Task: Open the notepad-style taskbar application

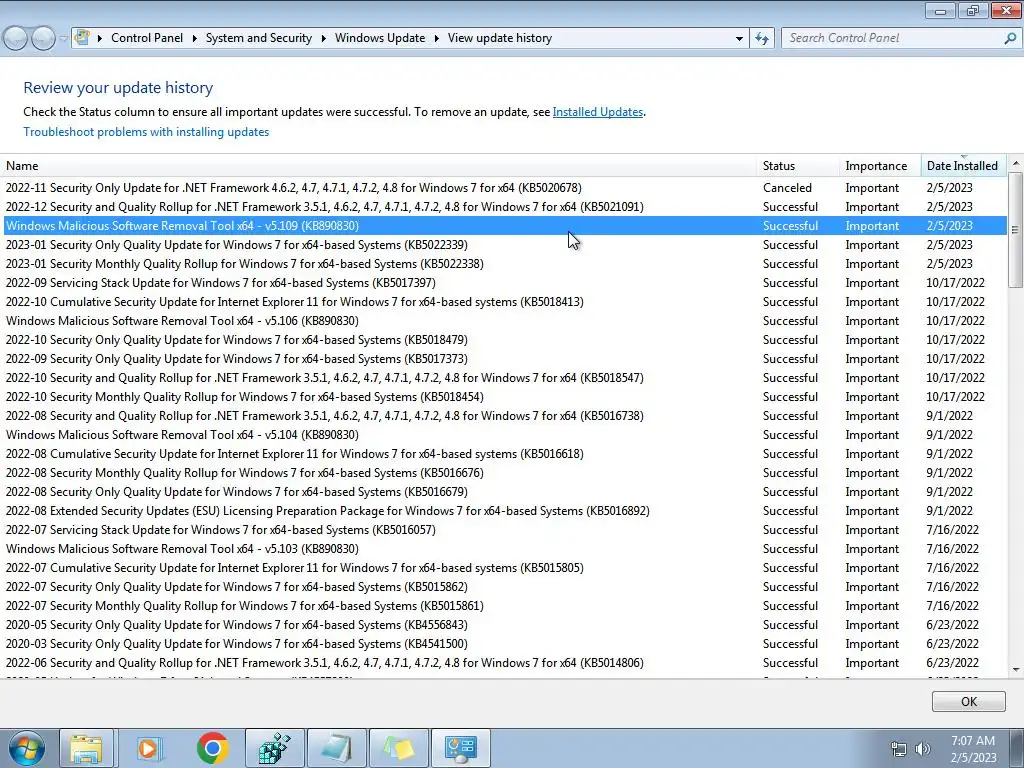Action: coord(336,748)
